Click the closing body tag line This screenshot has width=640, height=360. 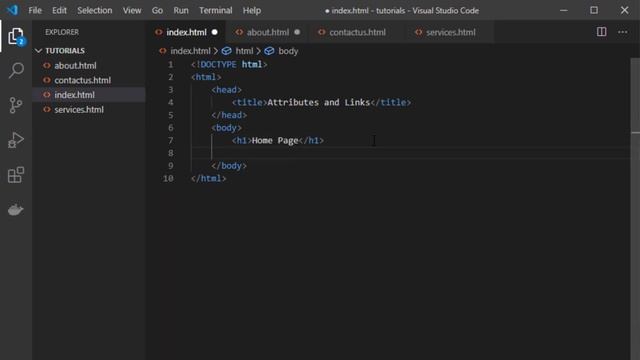click(x=229, y=166)
